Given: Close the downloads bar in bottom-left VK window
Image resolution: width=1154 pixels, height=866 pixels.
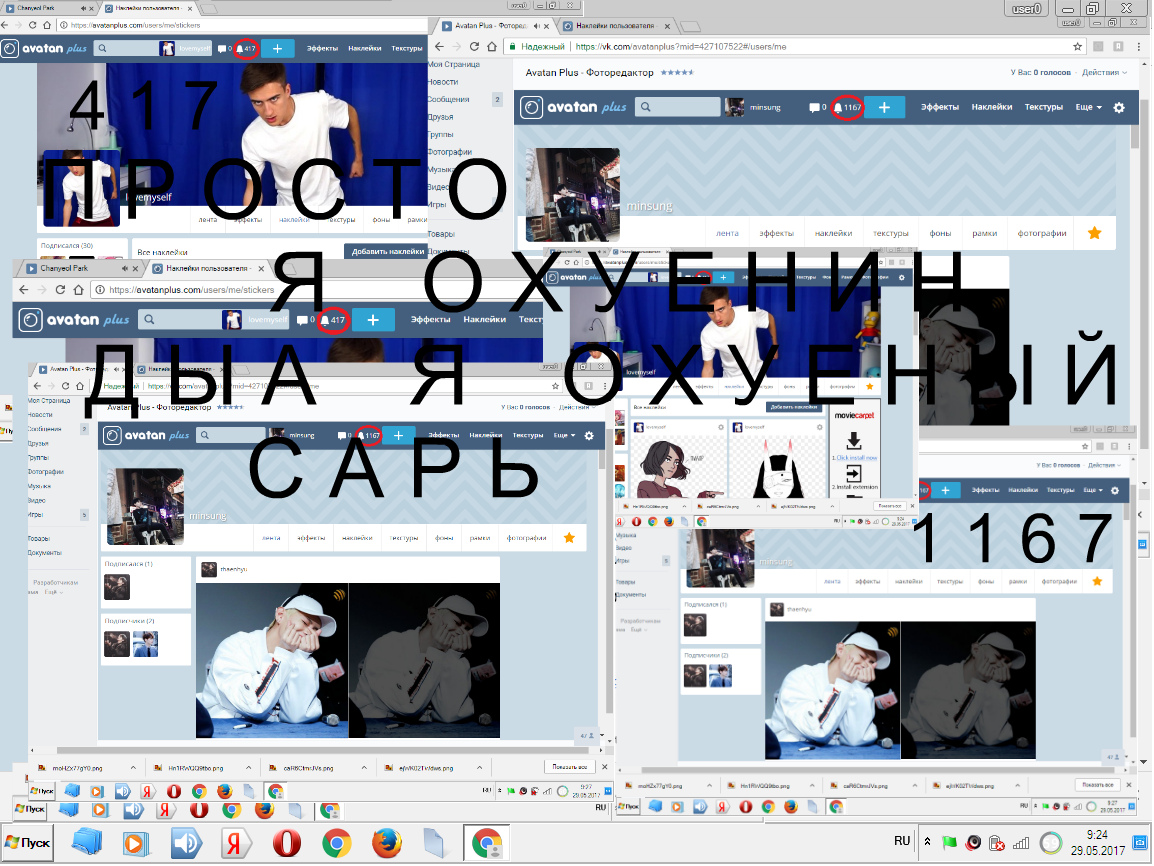Looking at the screenshot, I should (604, 767).
